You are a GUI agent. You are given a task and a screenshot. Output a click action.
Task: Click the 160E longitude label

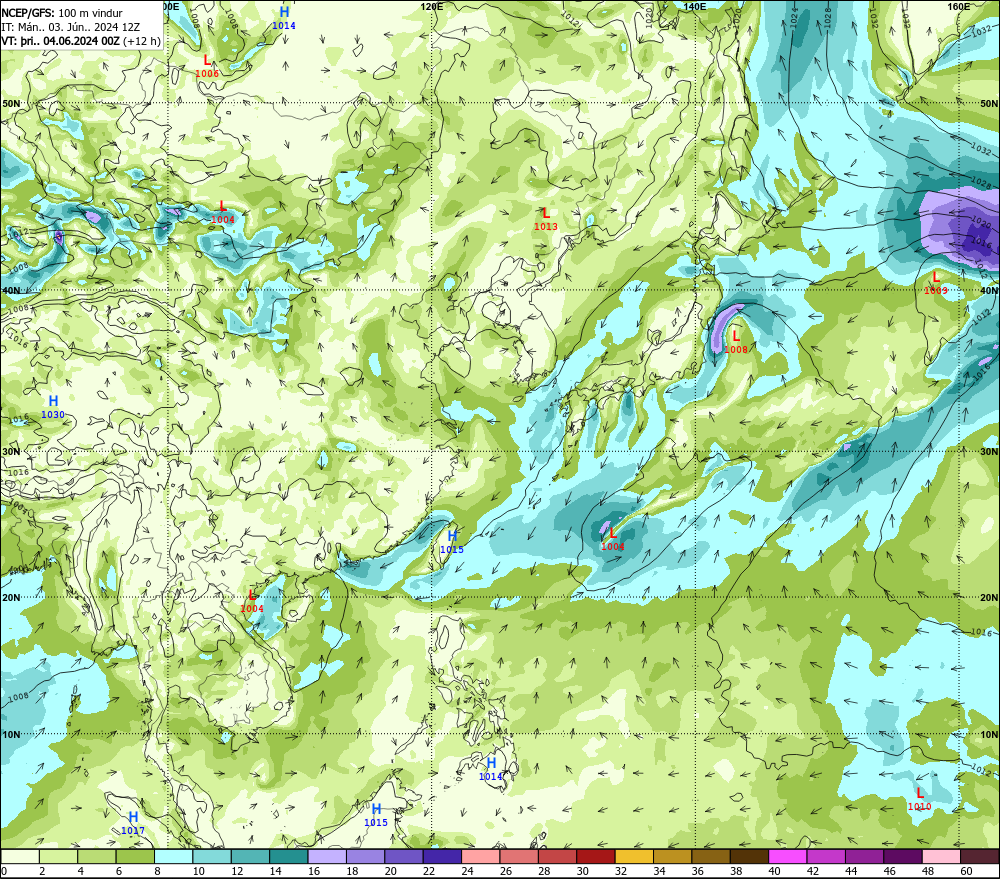[x=959, y=6]
